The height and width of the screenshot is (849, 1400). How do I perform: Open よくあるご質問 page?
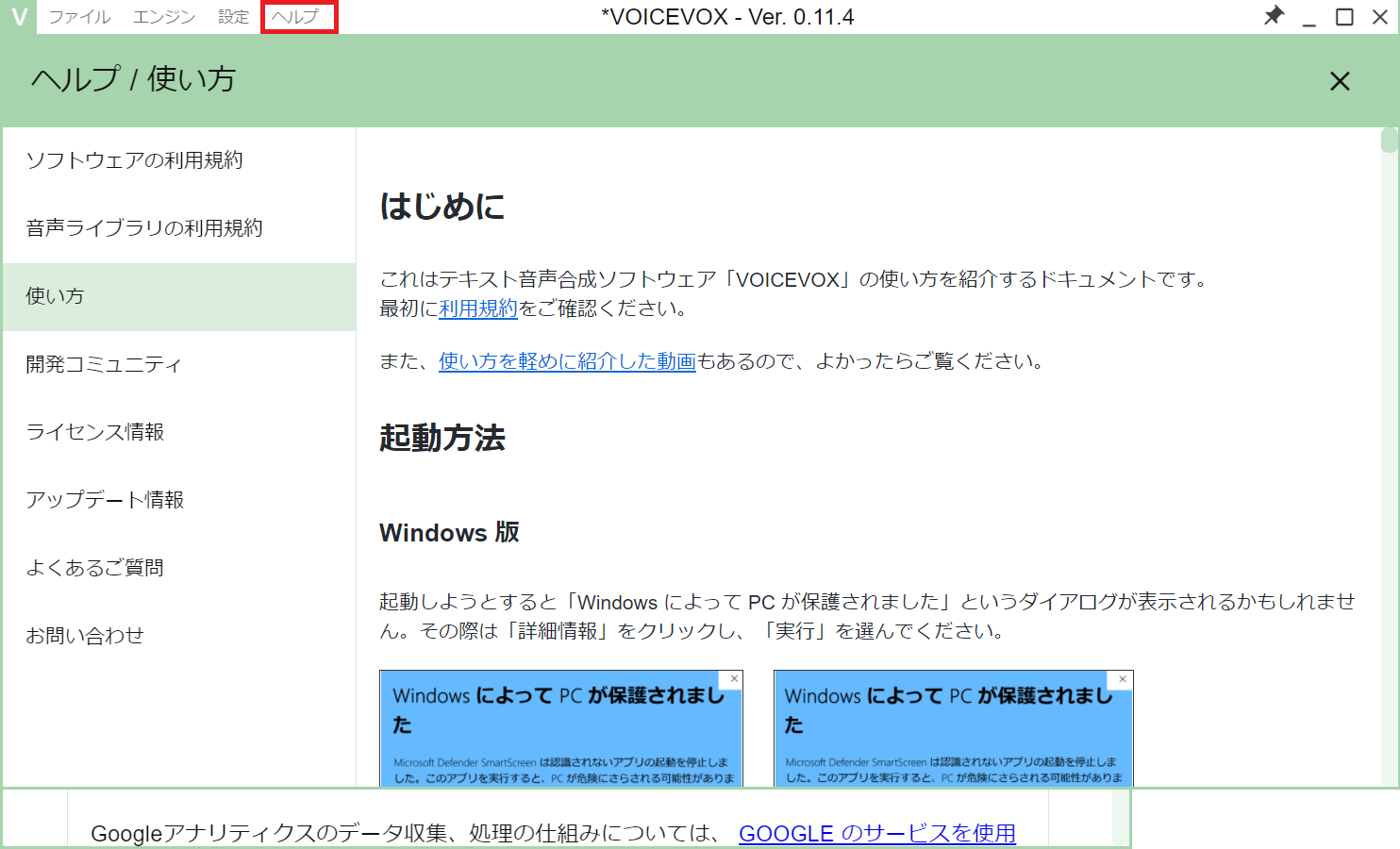179,568
